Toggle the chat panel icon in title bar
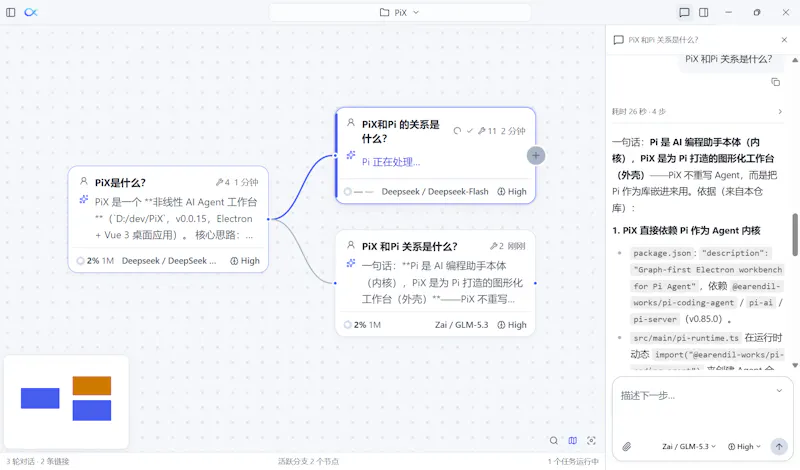This screenshot has width=800, height=470. click(684, 12)
